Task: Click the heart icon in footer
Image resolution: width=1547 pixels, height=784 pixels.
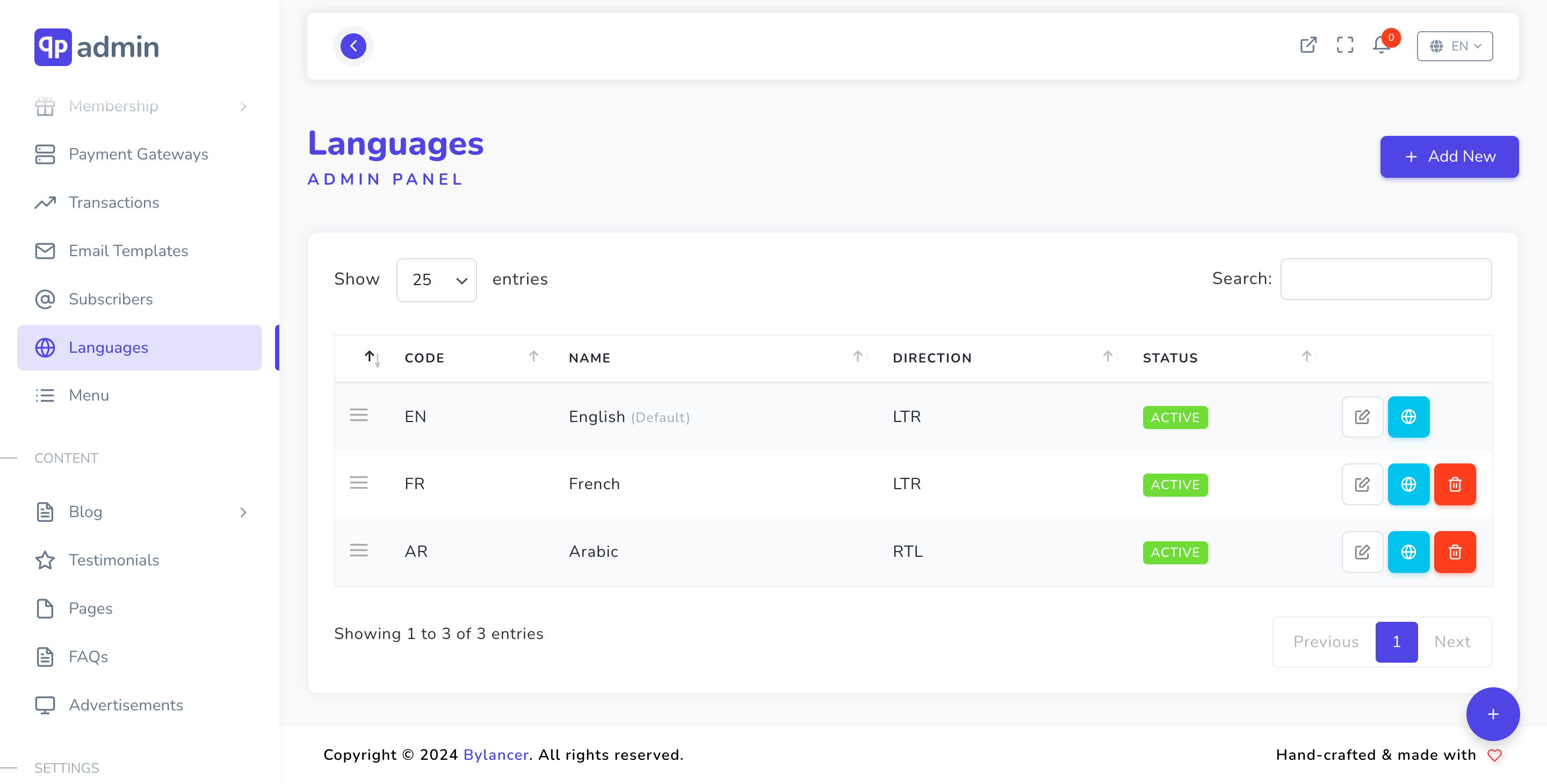Action: tap(1494, 755)
